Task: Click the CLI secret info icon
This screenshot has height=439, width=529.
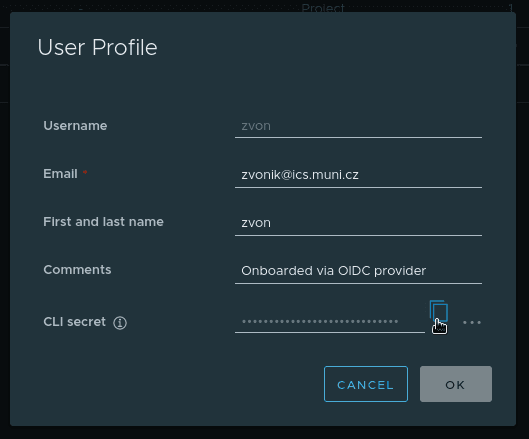Action: coord(120,323)
